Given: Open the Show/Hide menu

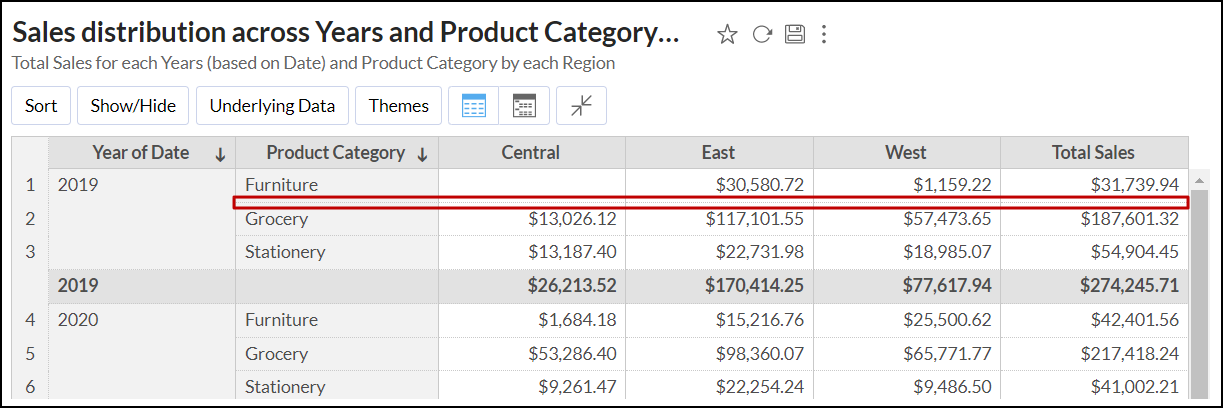Looking at the screenshot, I should click(133, 106).
